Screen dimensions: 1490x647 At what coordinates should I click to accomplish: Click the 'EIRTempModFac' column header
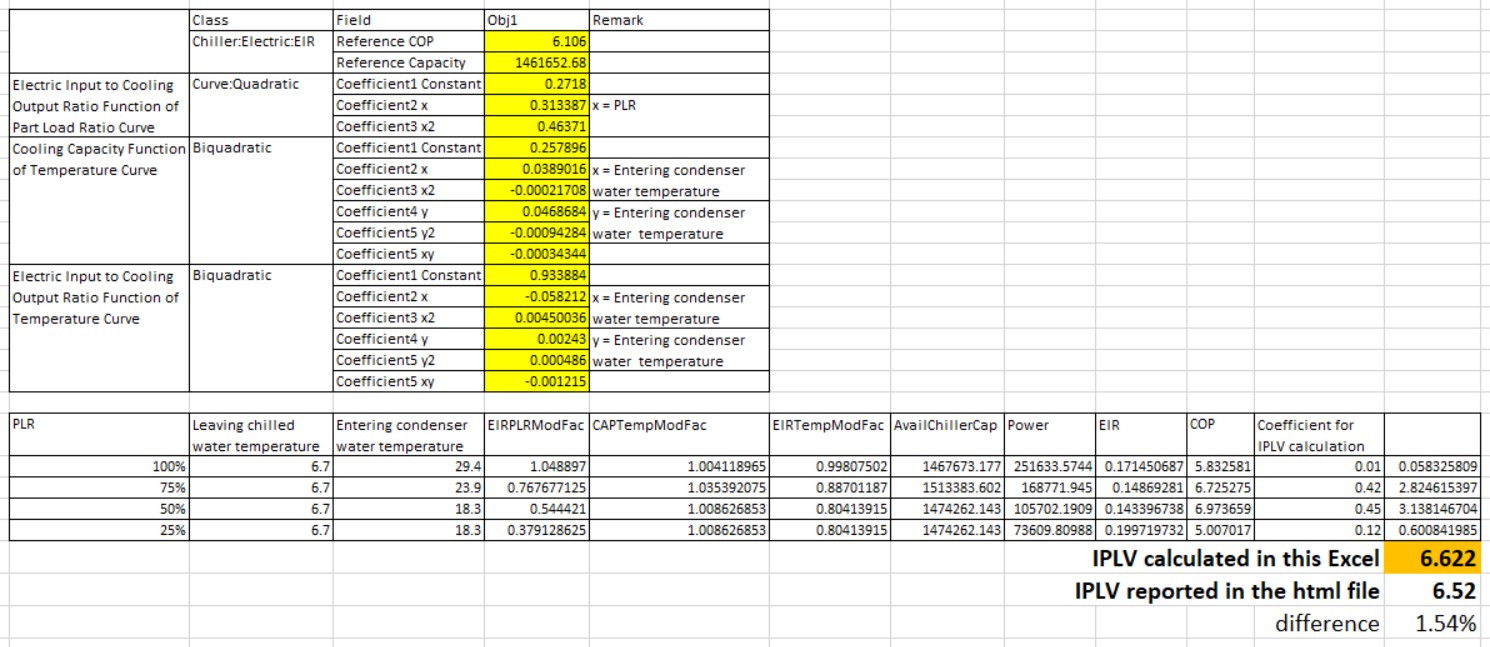coord(830,434)
